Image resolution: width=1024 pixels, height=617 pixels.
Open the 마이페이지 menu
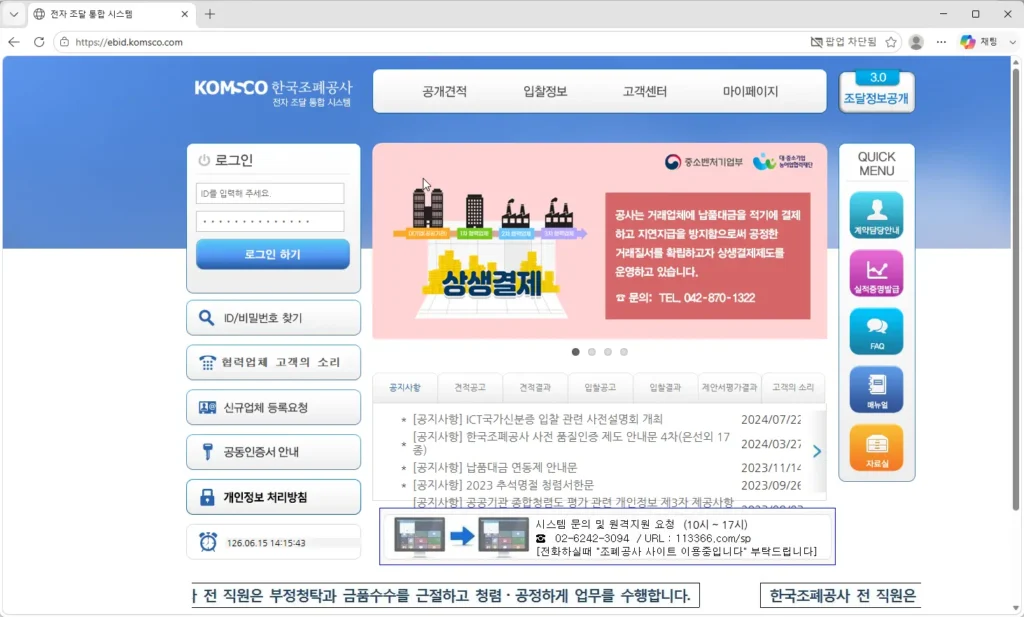(x=750, y=91)
